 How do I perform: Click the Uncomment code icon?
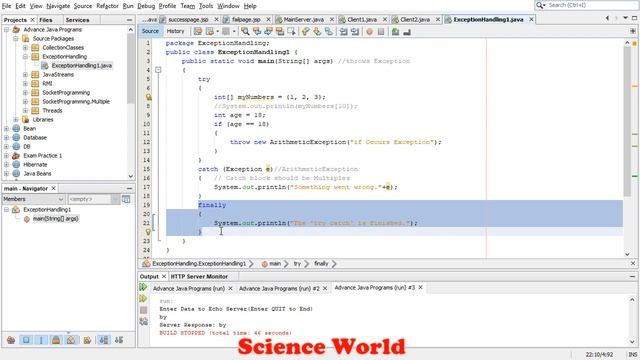407,31
